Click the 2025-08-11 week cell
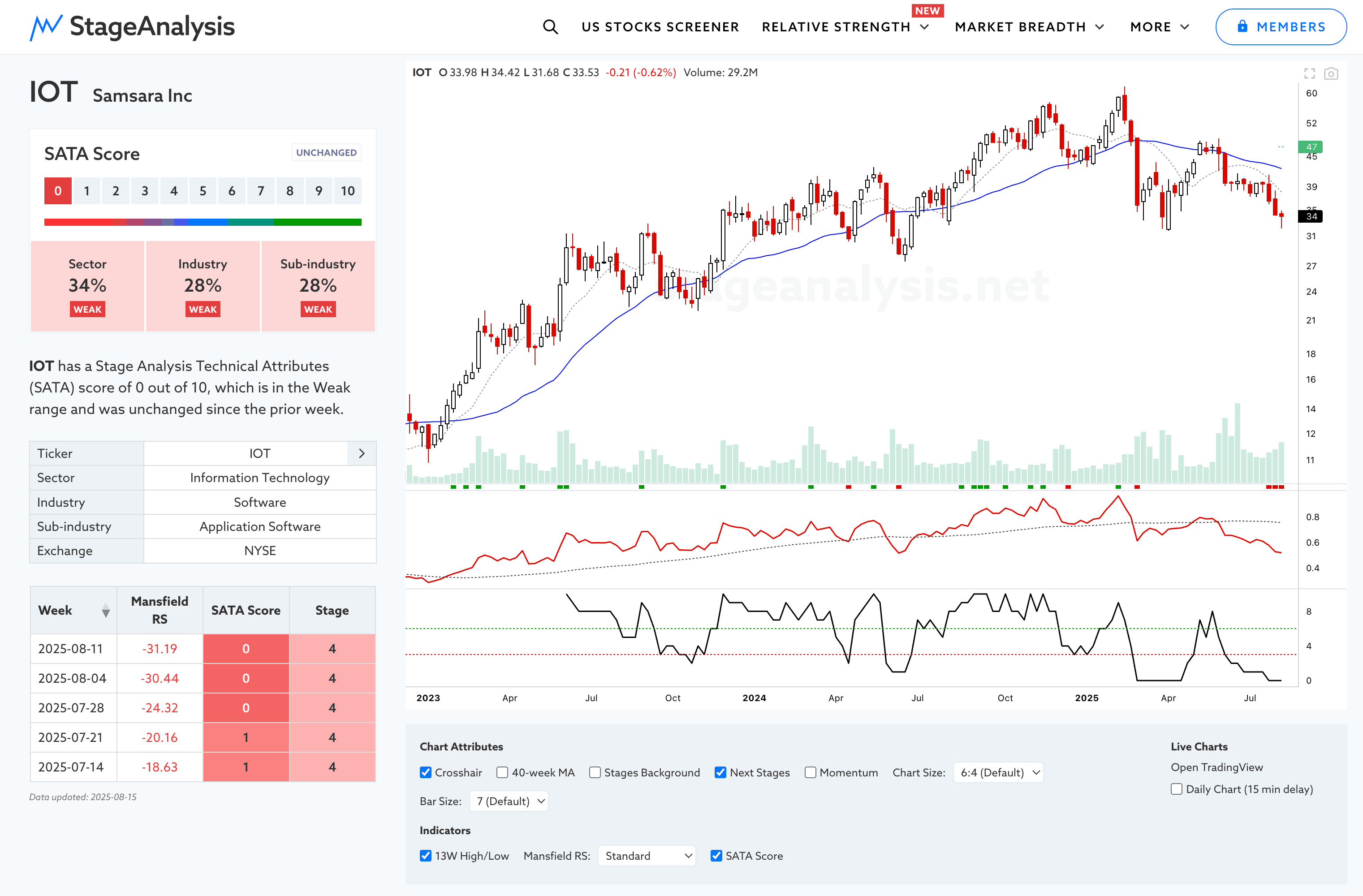Image resolution: width=1363 pixels, height=896 pixels. (x=73, y=649)
